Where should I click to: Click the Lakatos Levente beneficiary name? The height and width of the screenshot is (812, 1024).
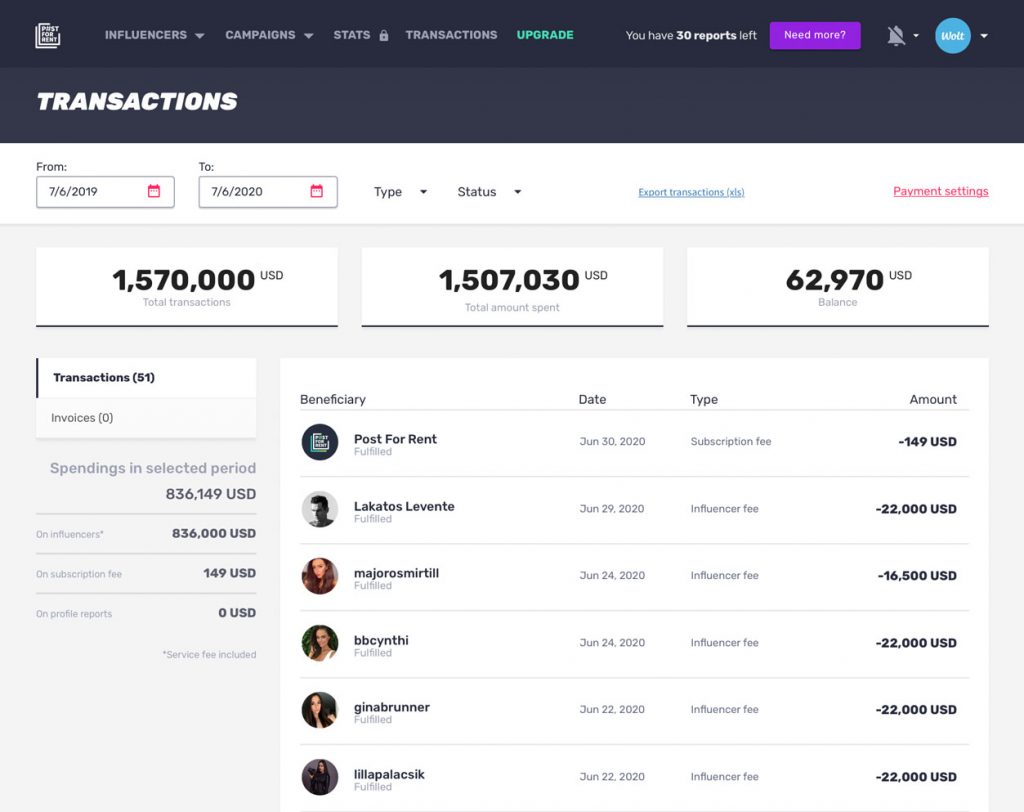tap(404, 506)
